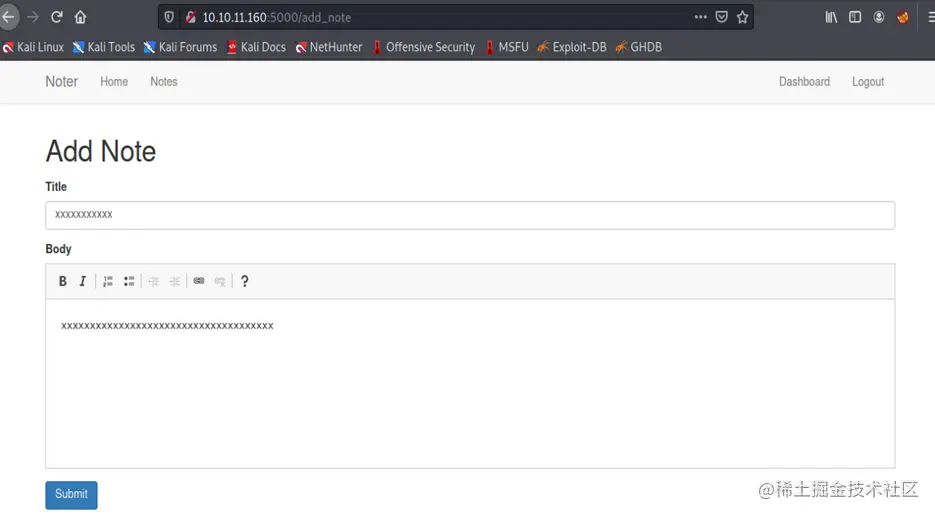The height and width of the screenshot is (516, 935).
Task: Open the Firefox account icon
Action: click(x=879, y=17)
